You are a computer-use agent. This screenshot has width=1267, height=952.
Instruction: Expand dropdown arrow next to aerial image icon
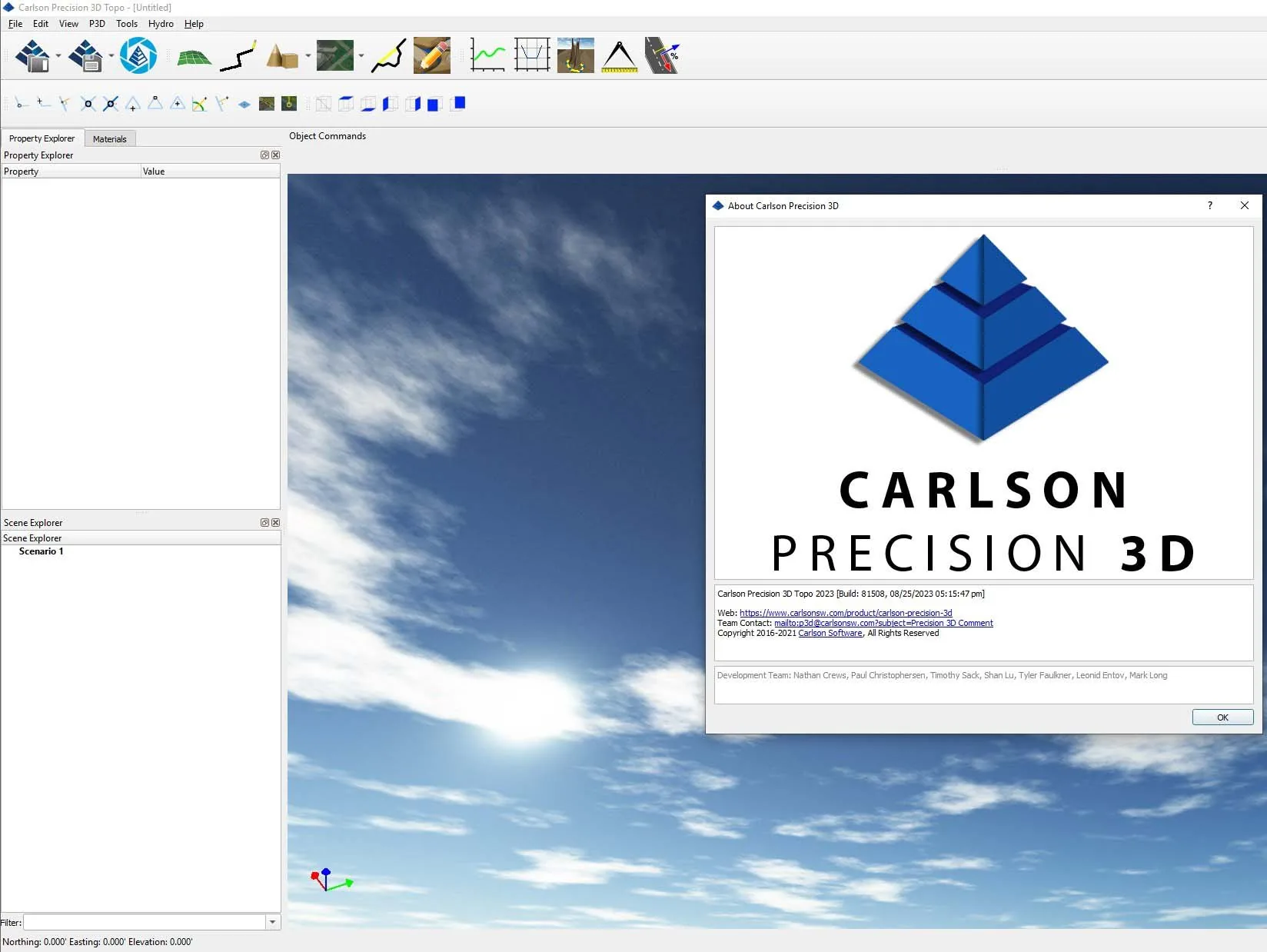361,55
